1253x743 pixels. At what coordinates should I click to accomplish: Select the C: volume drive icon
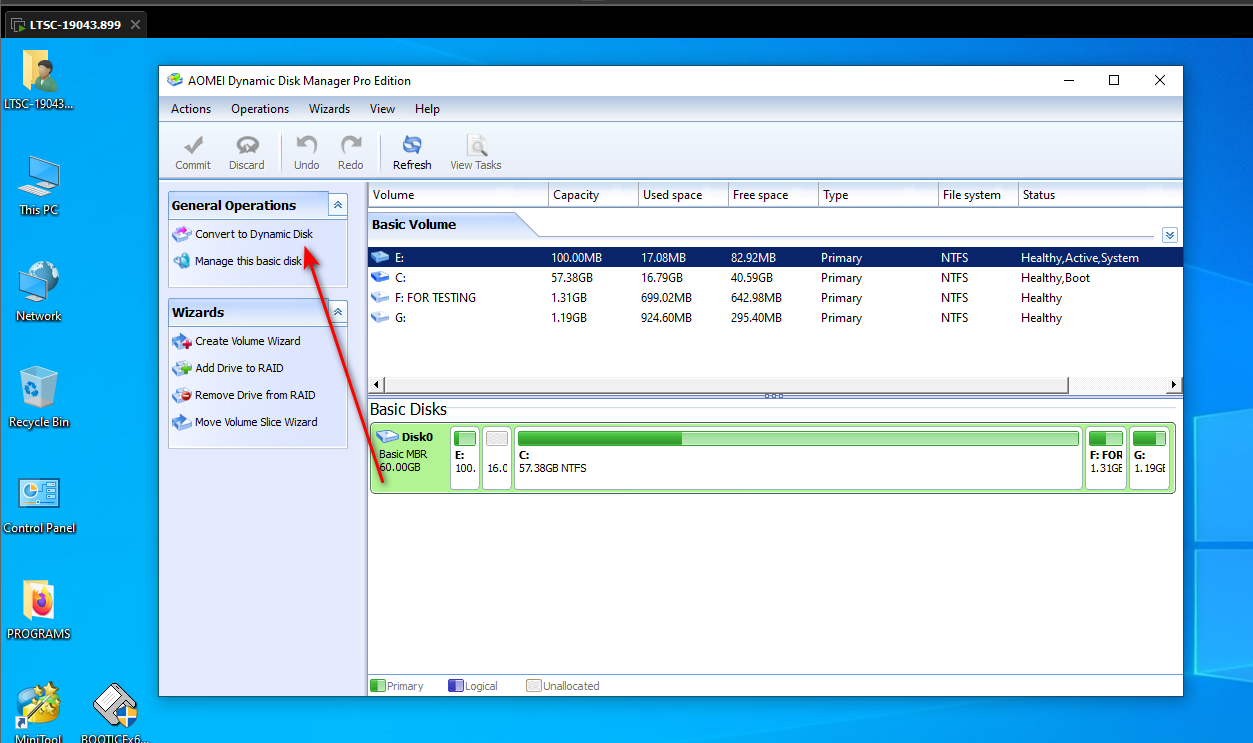pos(380,277)
